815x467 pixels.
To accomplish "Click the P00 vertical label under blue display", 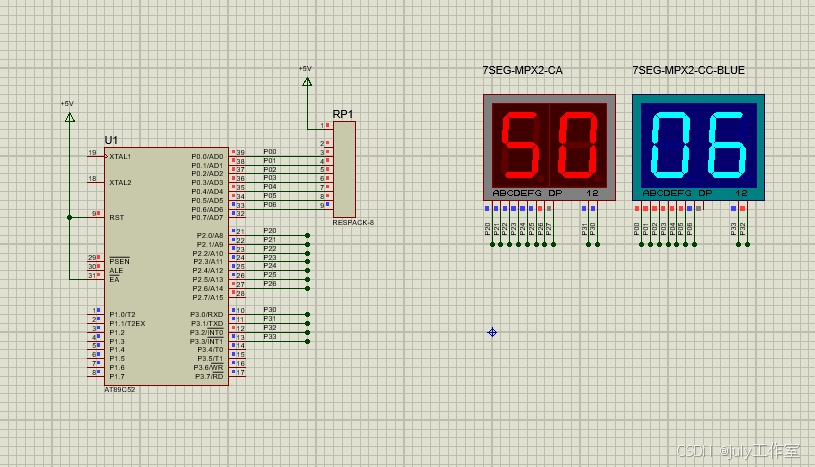I will point(637,229).
